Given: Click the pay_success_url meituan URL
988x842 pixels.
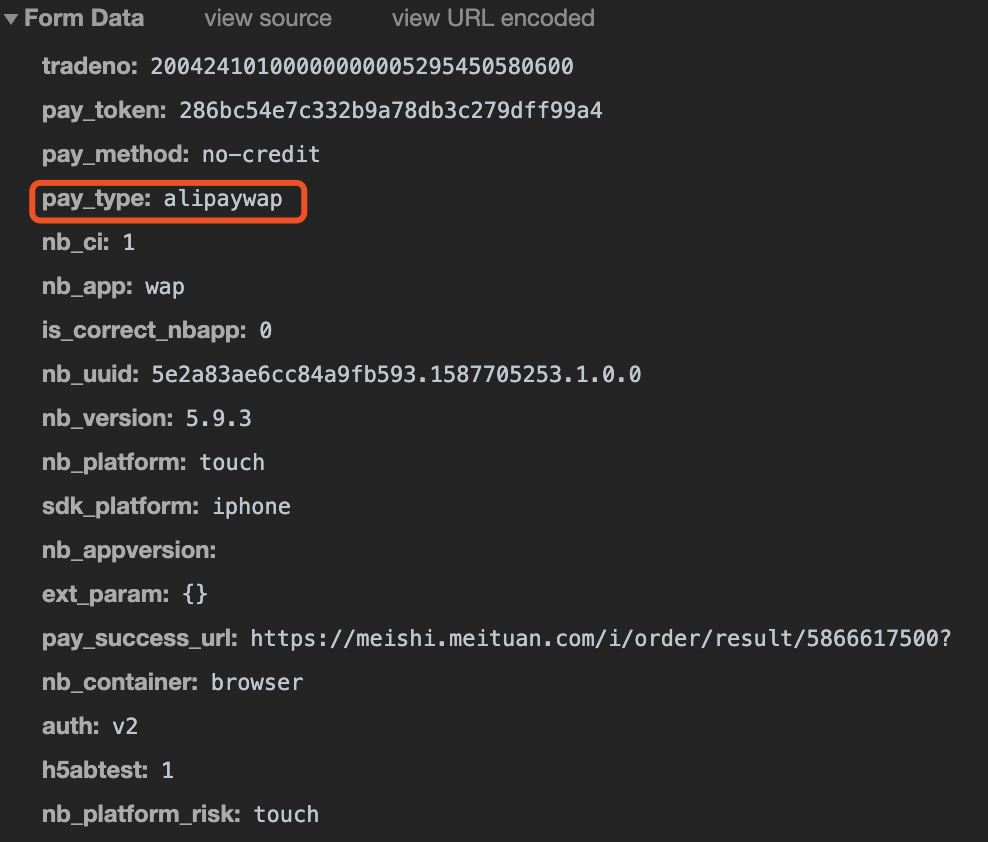Looking at the screenshot, I should coord(600,638).
